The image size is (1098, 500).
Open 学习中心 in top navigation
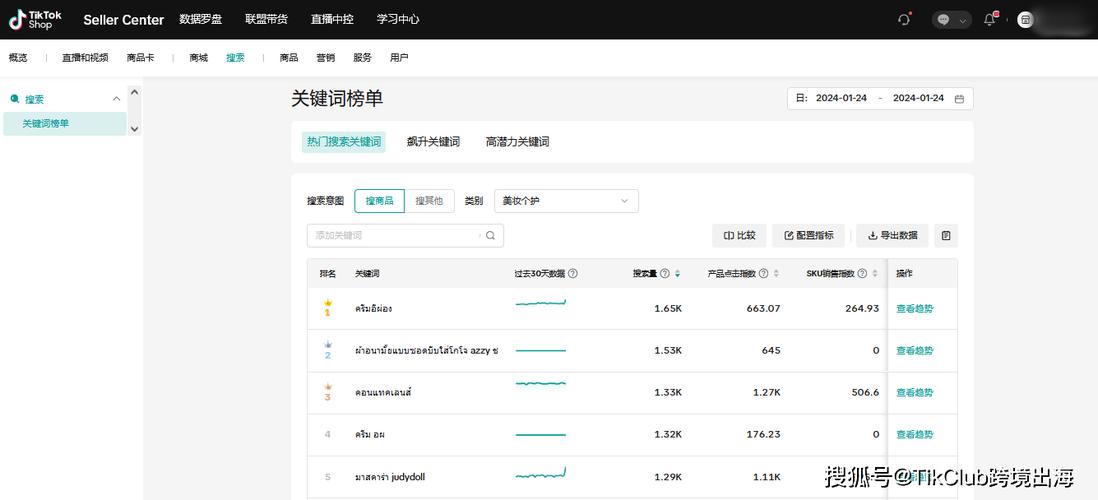[x=398, y=20]
